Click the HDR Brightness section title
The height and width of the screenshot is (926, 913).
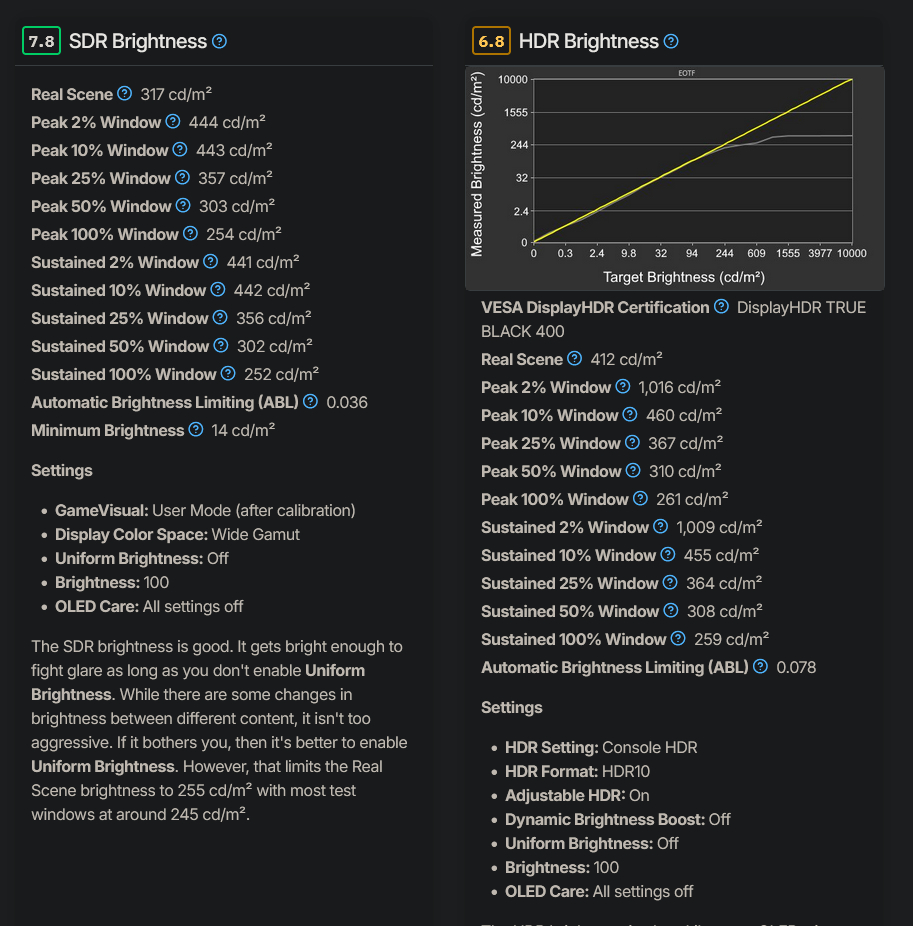click(590, 41)
